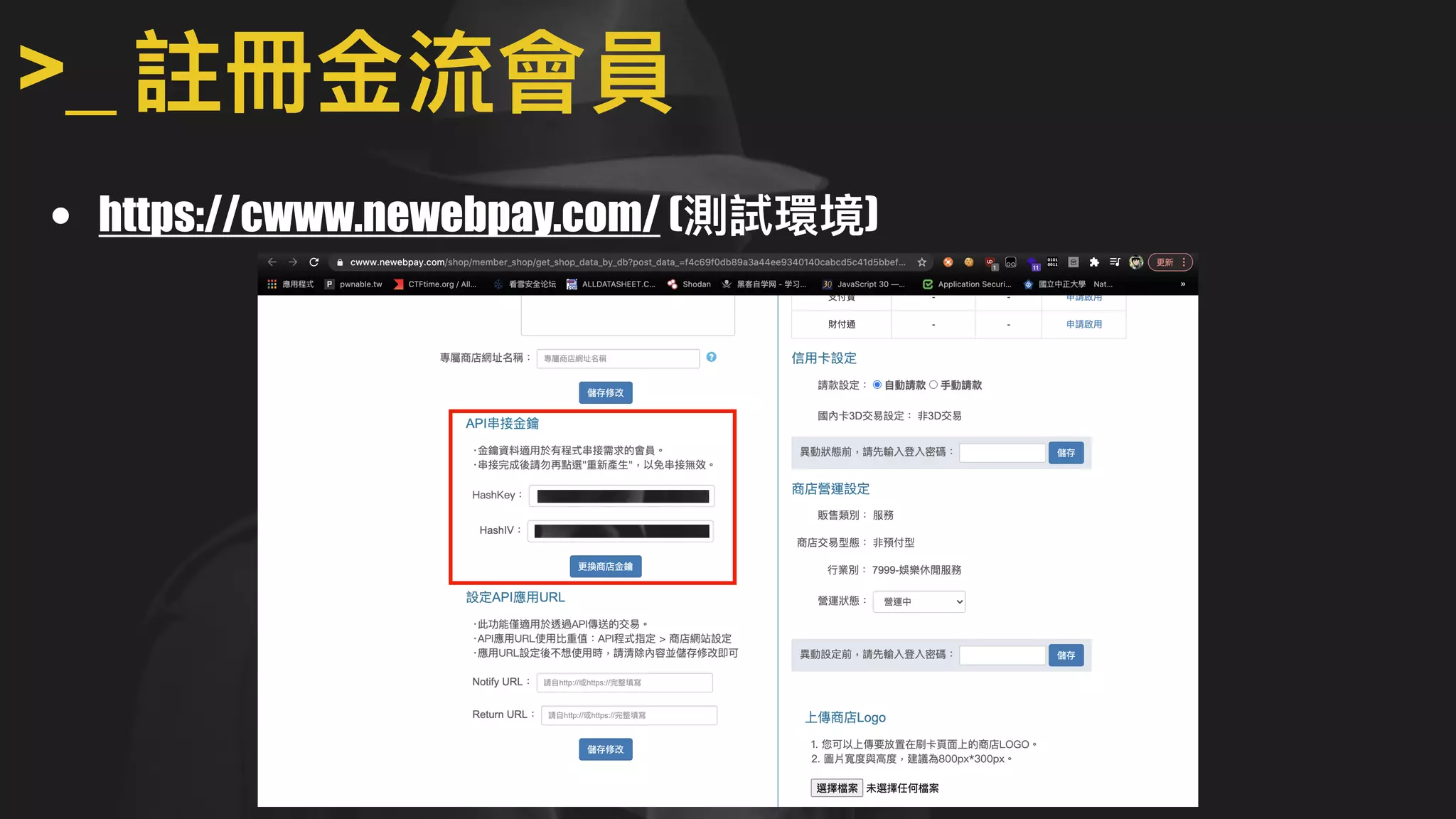Open the https://cwww.newebpay.com/ slide link
Viewport: 1456px width, 819px height.
coord(380,214)
